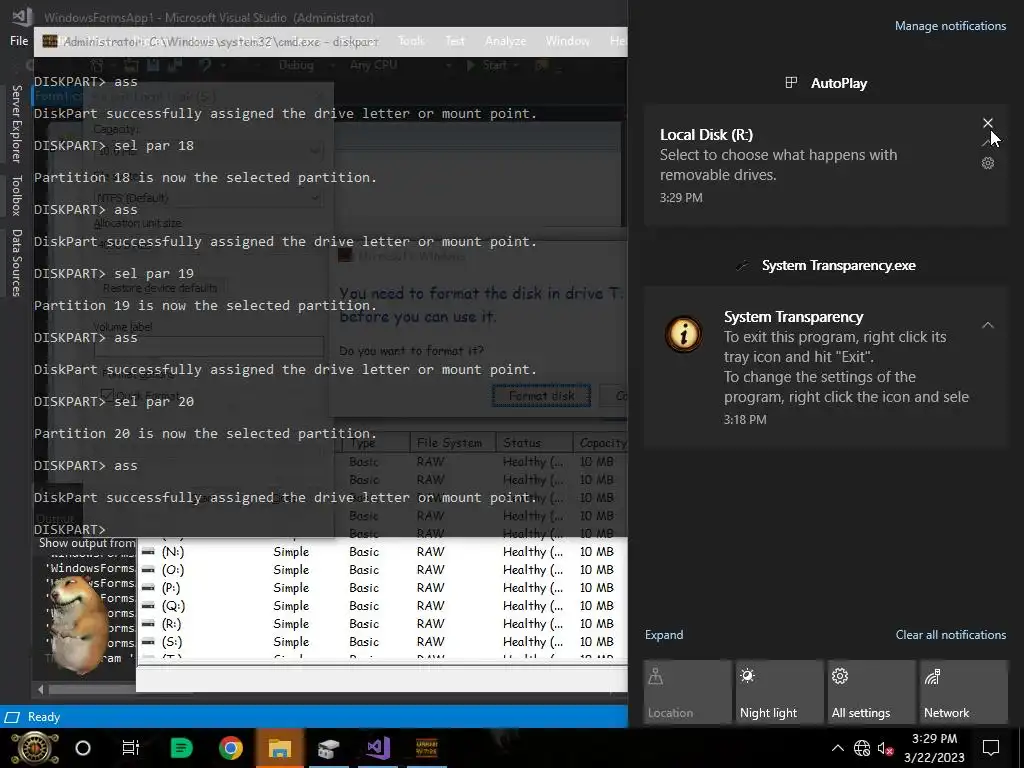The width and height of the screenshot is (1024, 768).
Task: Open the Data Sources side tab
Action: (17, 263)
